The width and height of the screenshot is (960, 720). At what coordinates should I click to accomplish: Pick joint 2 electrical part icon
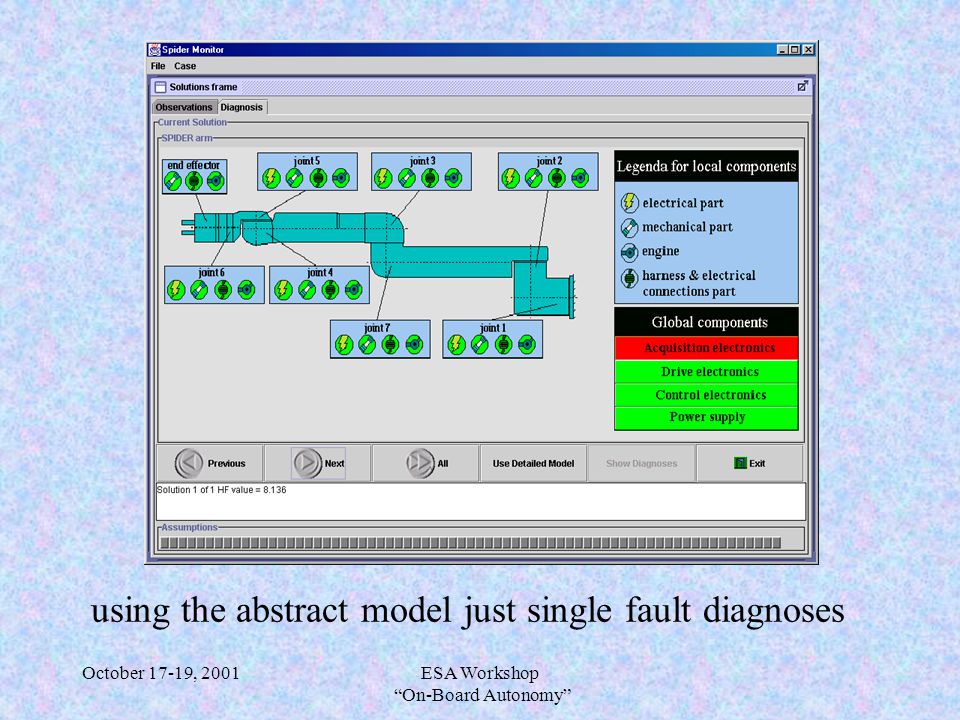pyautogui.click(x=510, y=178)
